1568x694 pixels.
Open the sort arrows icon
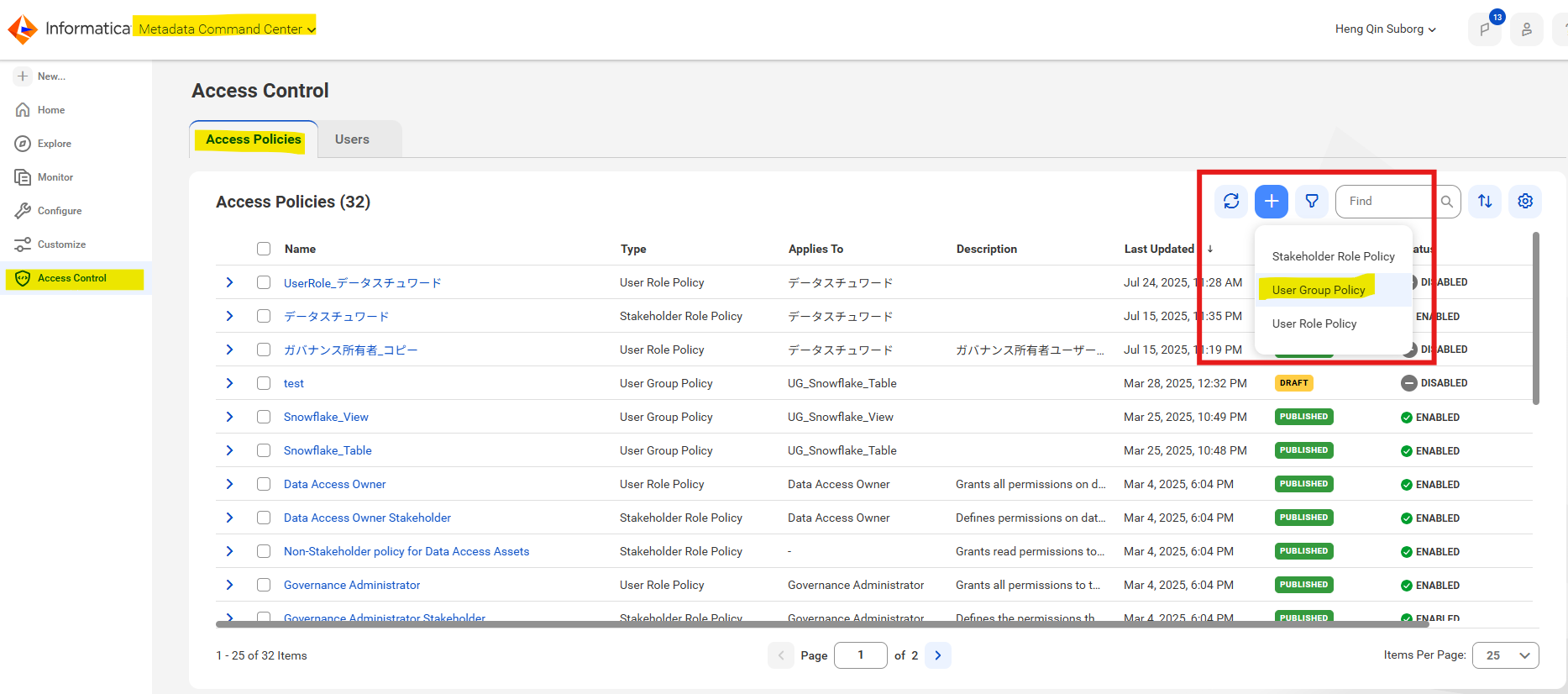(1485, 201)
